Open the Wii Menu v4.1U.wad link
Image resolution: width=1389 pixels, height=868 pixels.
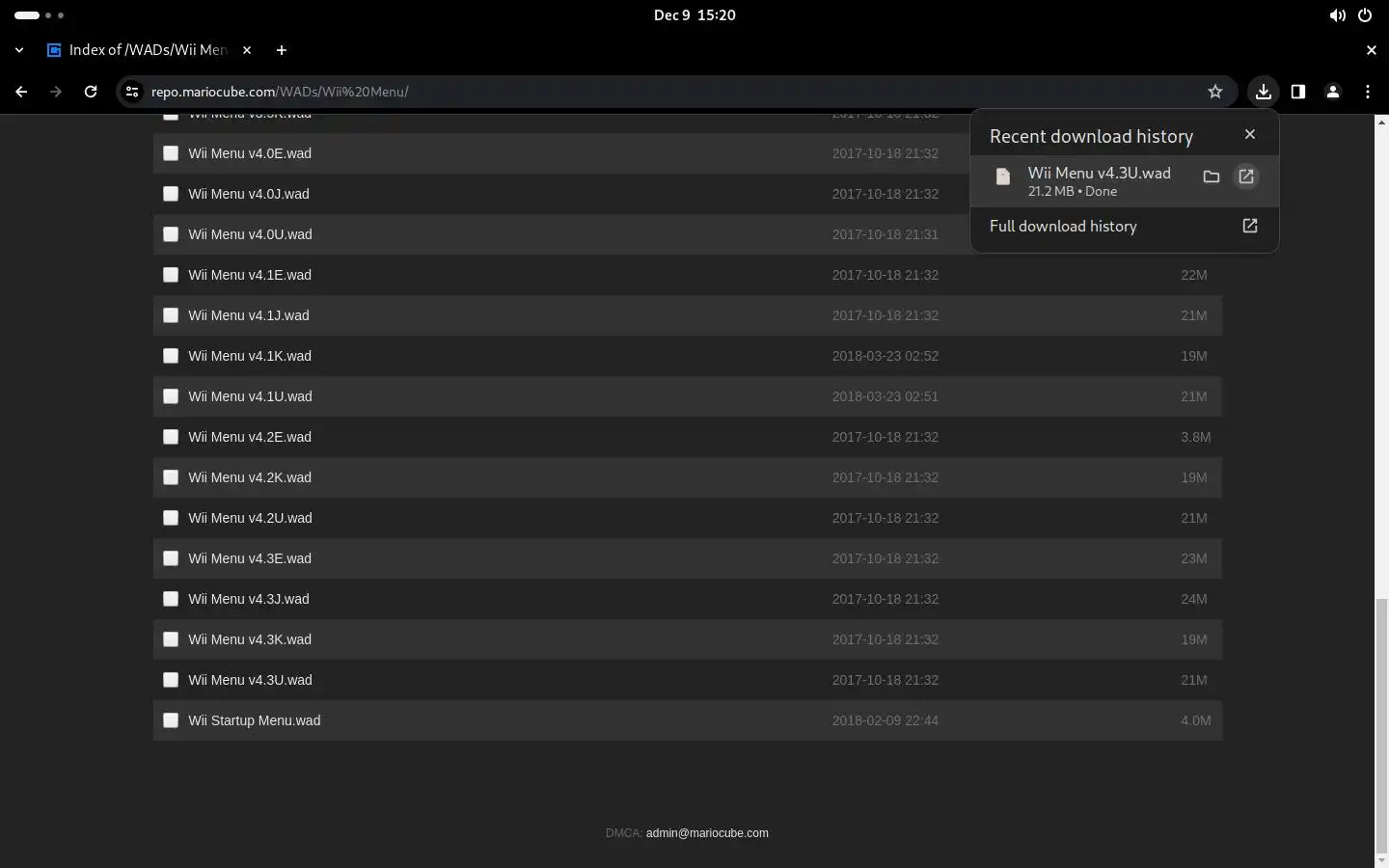[x=250, y=396]
